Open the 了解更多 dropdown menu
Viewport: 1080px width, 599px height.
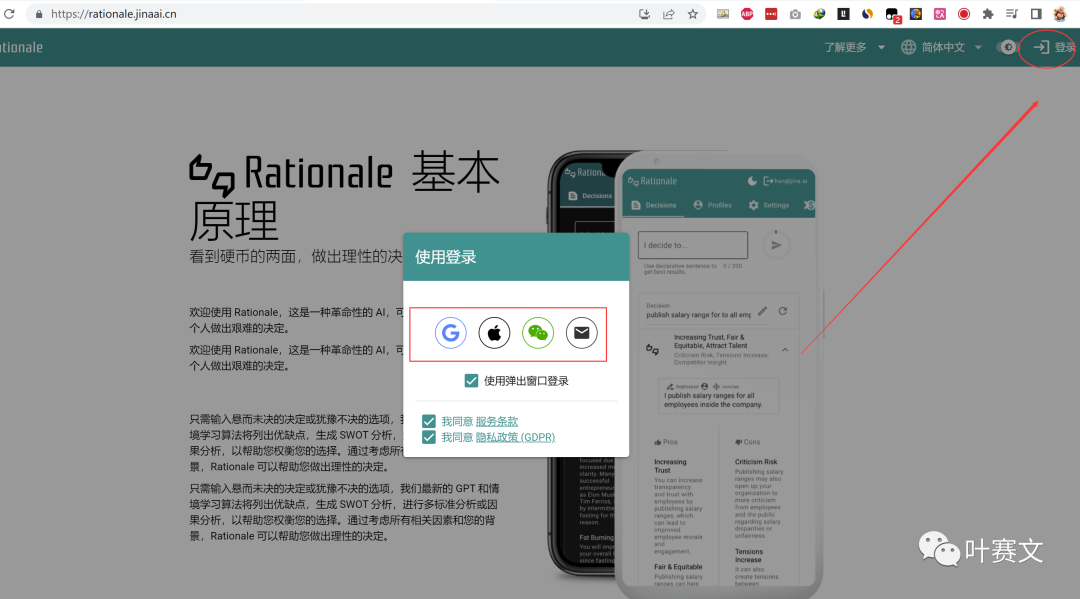point(845,47)
